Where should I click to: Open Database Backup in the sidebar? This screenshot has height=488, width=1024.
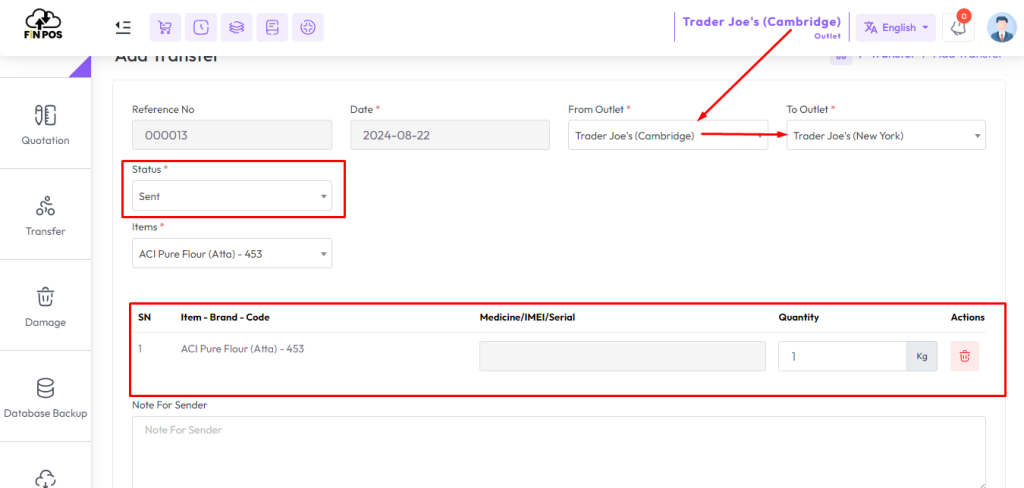coord(45,396)
